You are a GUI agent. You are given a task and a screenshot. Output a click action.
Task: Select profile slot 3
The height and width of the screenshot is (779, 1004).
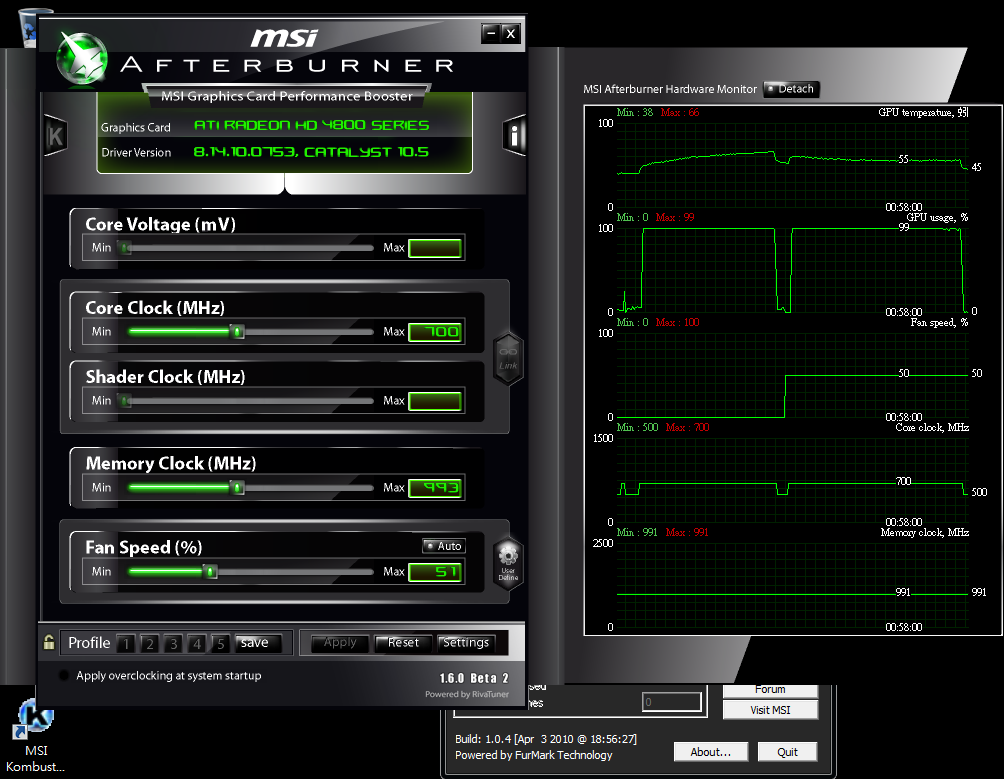[x=174, y=643]
